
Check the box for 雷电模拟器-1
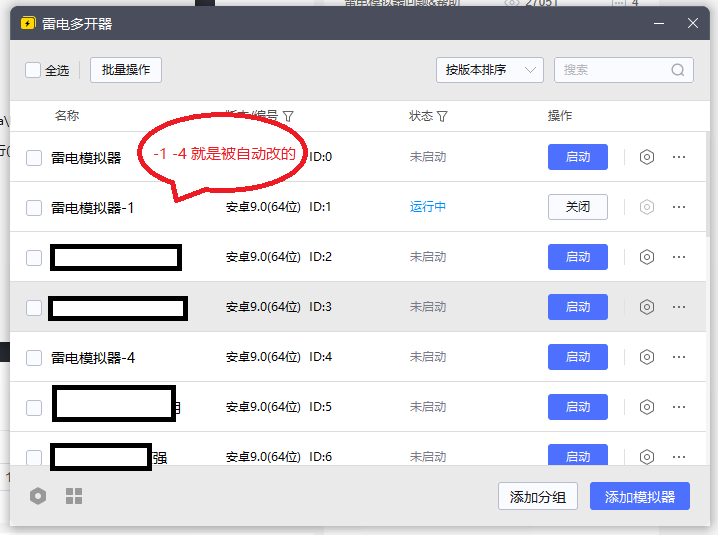point(34,208)
